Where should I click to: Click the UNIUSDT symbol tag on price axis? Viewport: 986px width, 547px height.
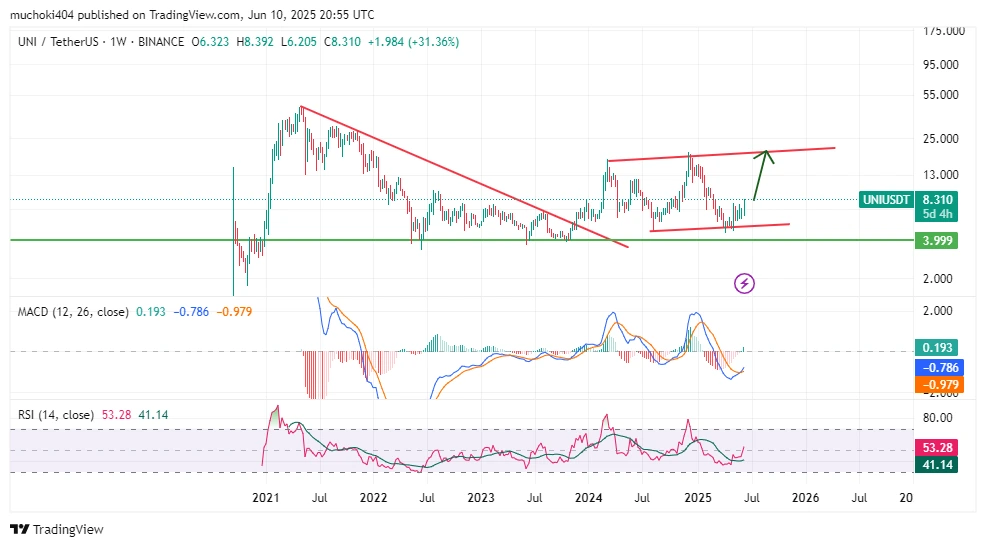[886, 200]
